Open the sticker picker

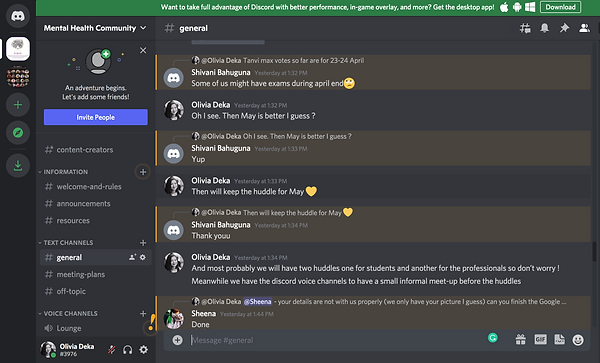click(559, 339)
